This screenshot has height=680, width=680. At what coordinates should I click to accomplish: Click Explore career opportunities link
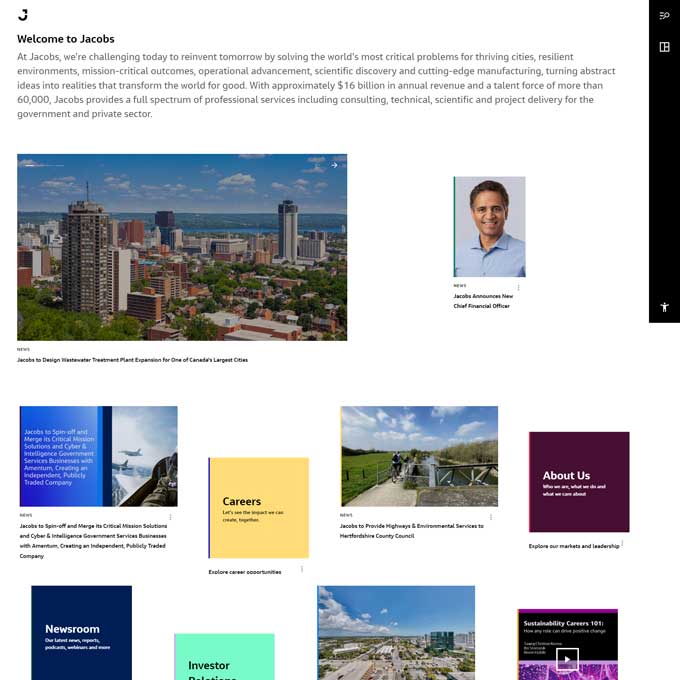[245, 572]
